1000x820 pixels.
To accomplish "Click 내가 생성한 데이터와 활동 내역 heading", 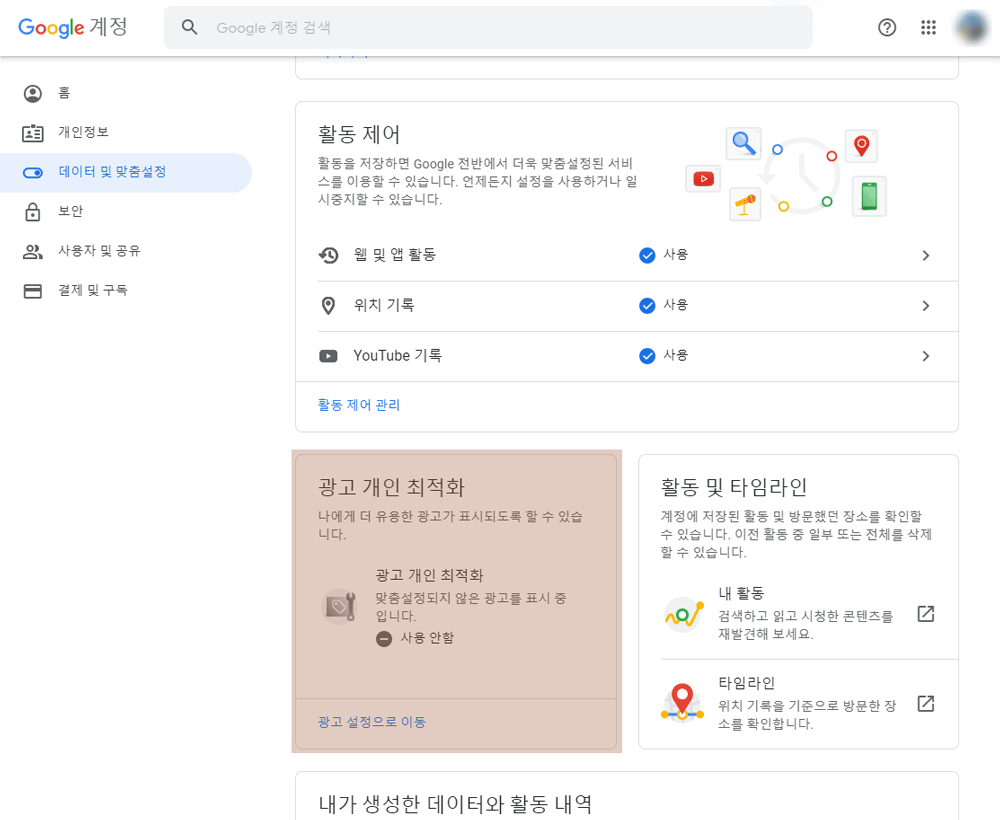I will point(455,804).
